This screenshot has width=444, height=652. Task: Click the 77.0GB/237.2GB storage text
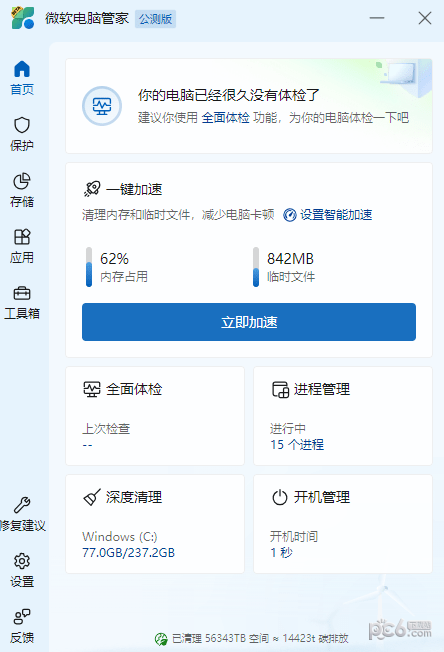point(128,553)
